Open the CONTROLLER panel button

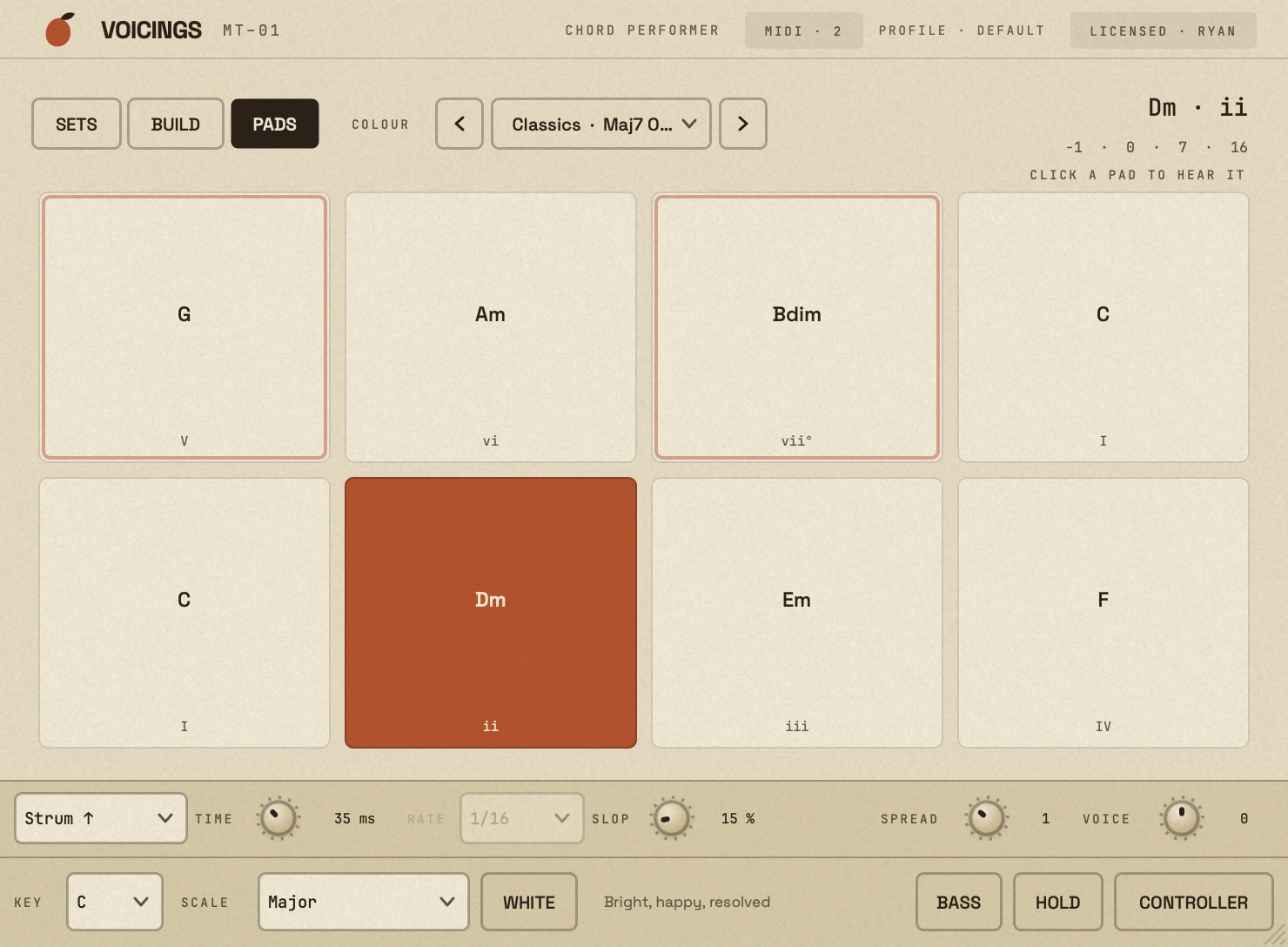[x=1194, y=902]
